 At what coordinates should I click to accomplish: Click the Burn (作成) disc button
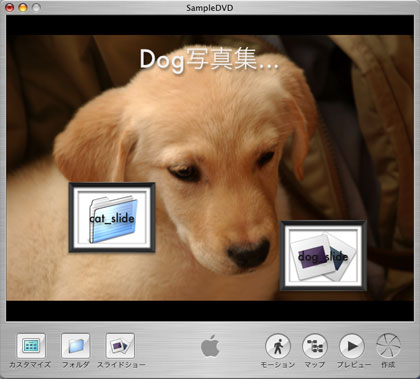[x=388, y=346]
